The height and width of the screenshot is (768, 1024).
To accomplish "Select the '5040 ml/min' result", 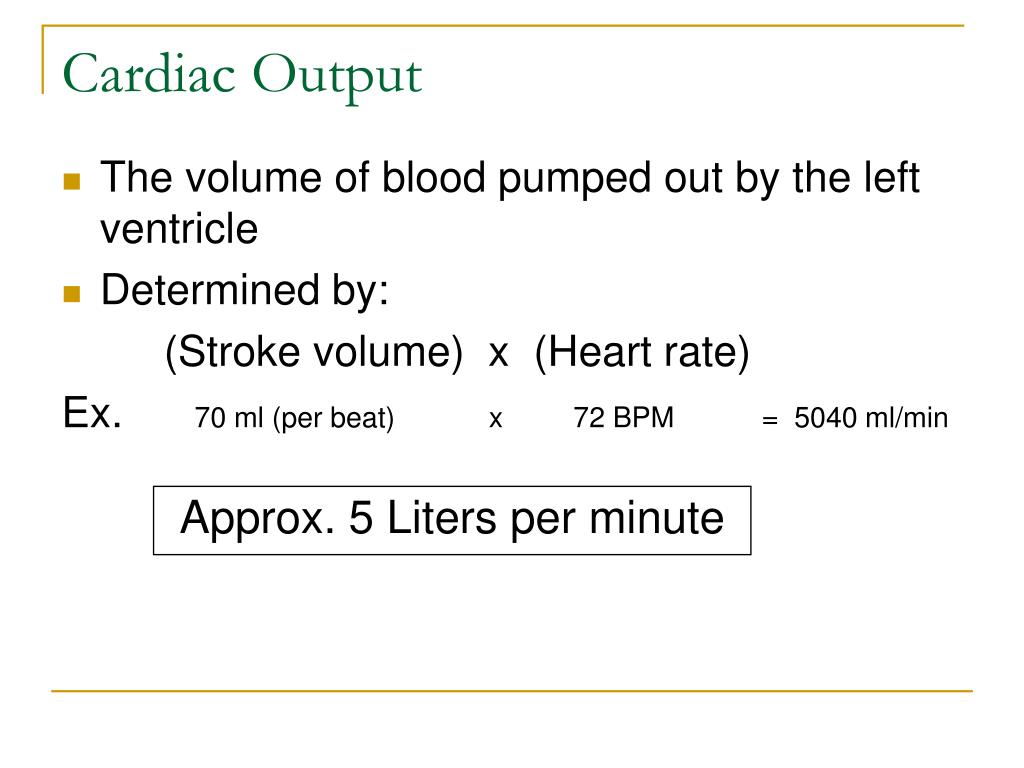I will (x=871, y=418).
